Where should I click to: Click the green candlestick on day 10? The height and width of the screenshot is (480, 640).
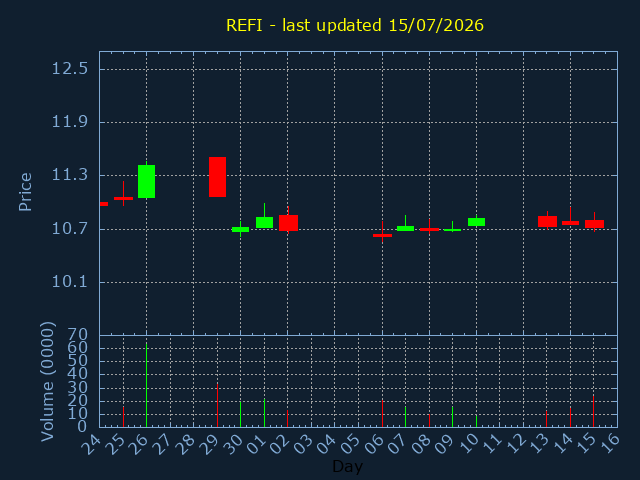[476, 222]
